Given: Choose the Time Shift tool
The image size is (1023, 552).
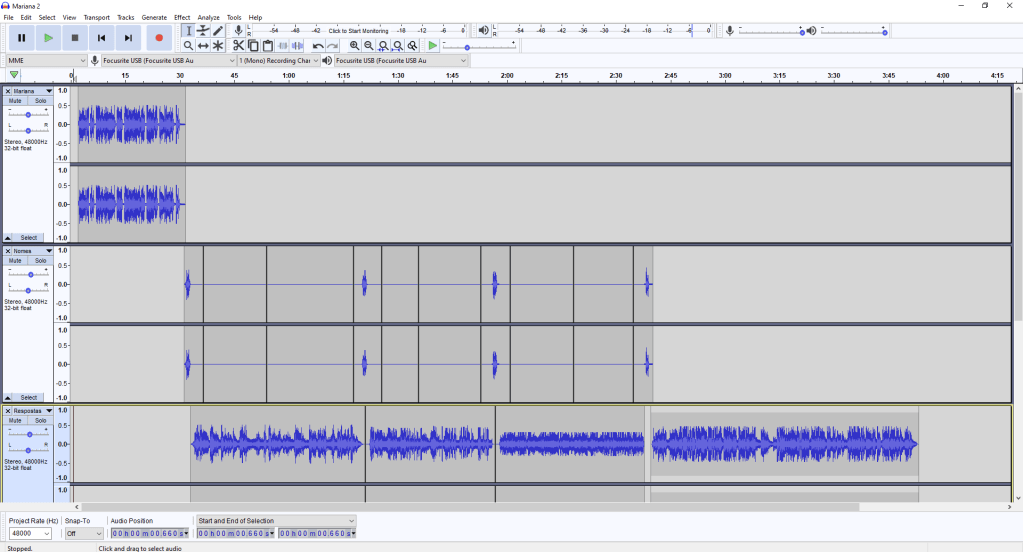Looking at the screenshot, I should (203, 46).
